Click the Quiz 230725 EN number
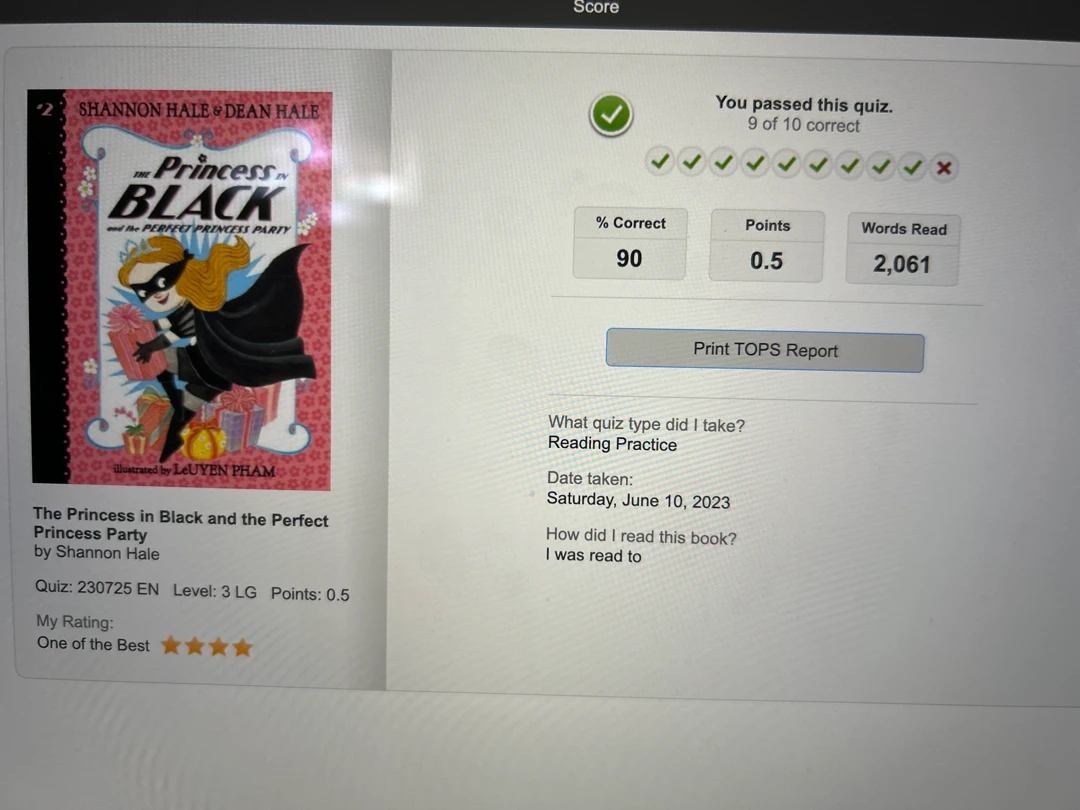This screenshot has height=810, width=1080. click(x=97, y=588)
